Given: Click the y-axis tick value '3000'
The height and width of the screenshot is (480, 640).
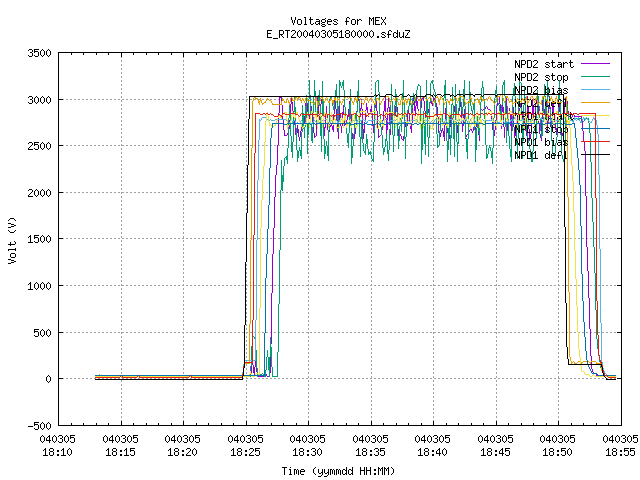Looking at the screenshot, I should coord(40,100).
